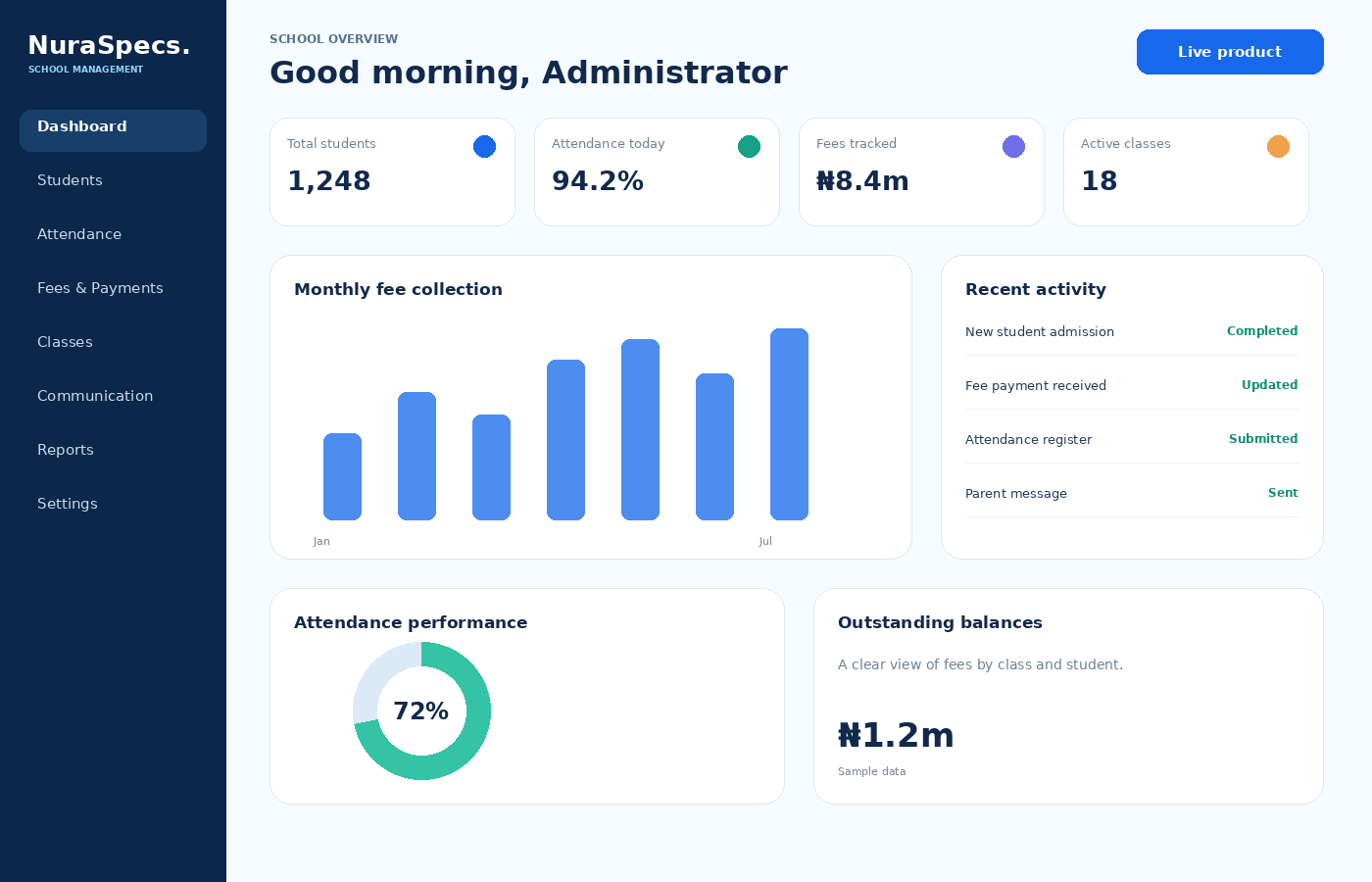Click the green Attendance today indicator dot
1372x882 pixels.
tap(749, 146)
